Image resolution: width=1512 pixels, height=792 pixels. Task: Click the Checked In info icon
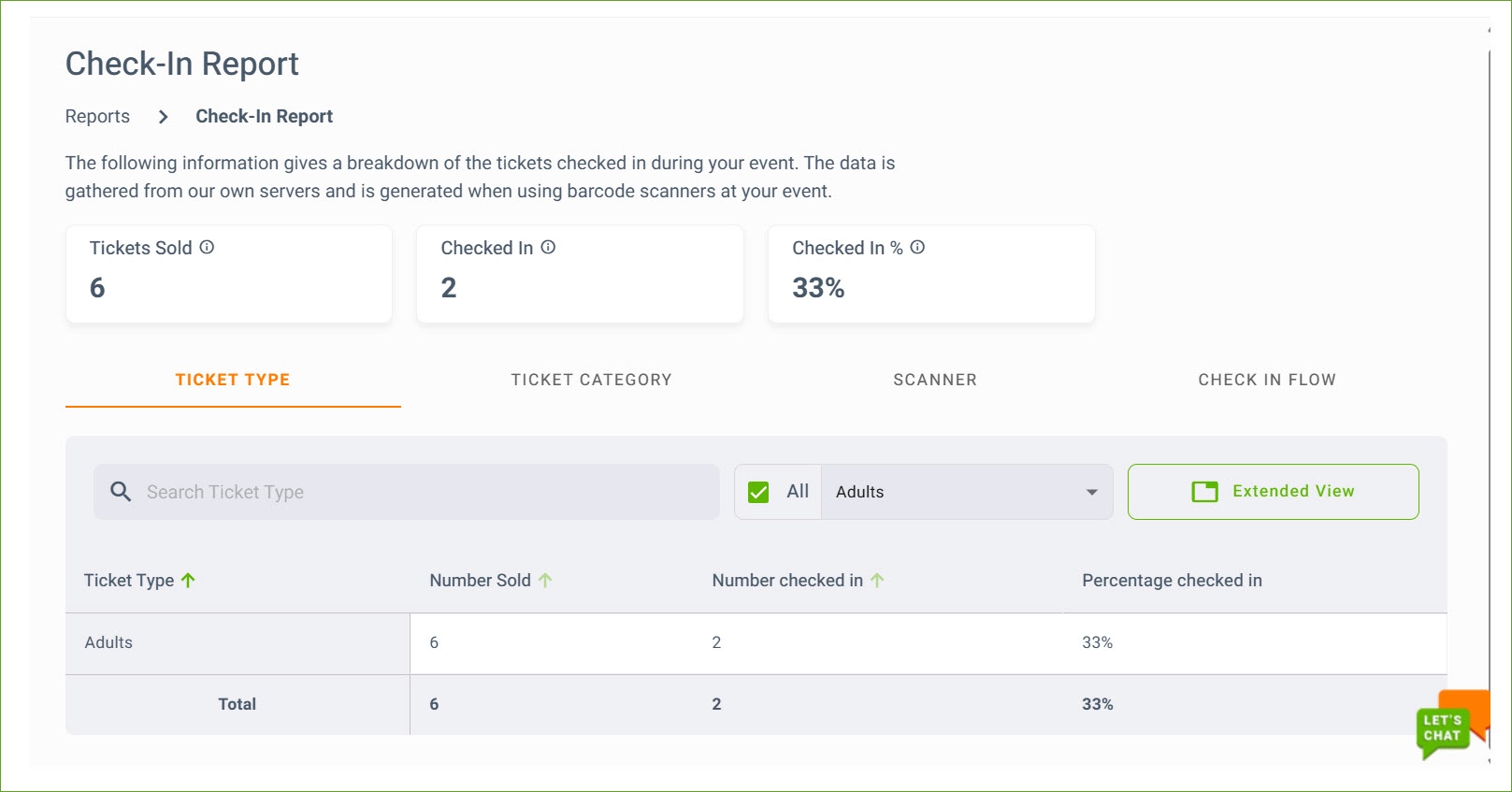point(549,247)
